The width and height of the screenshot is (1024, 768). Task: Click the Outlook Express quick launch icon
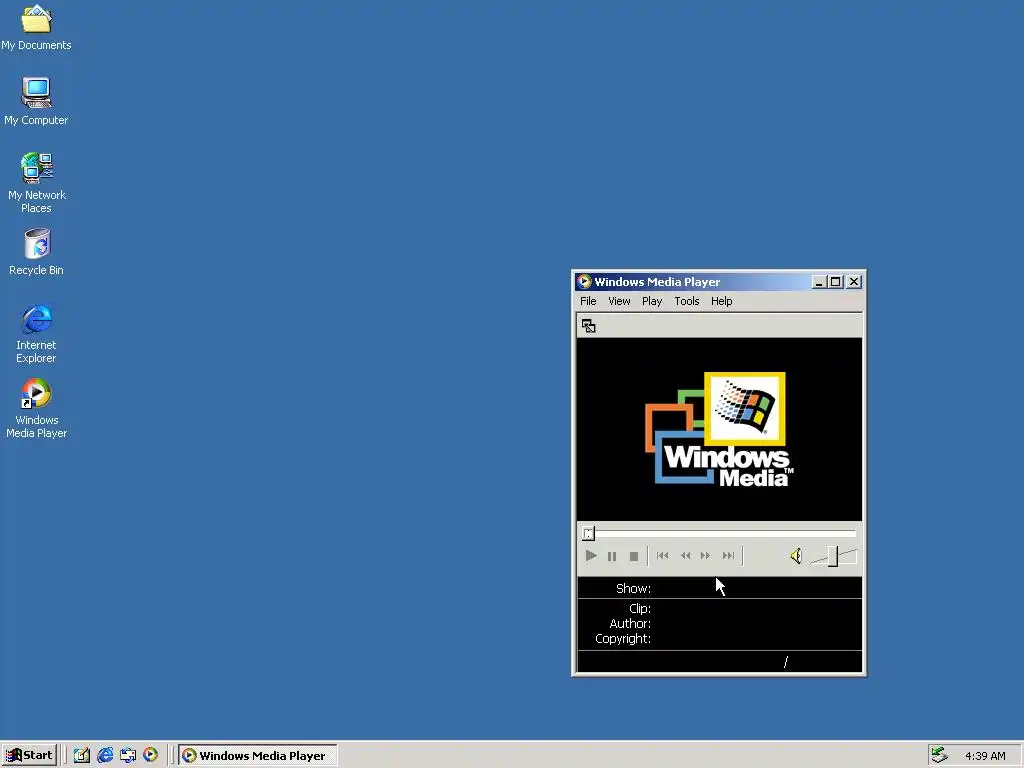coord(128,755)
